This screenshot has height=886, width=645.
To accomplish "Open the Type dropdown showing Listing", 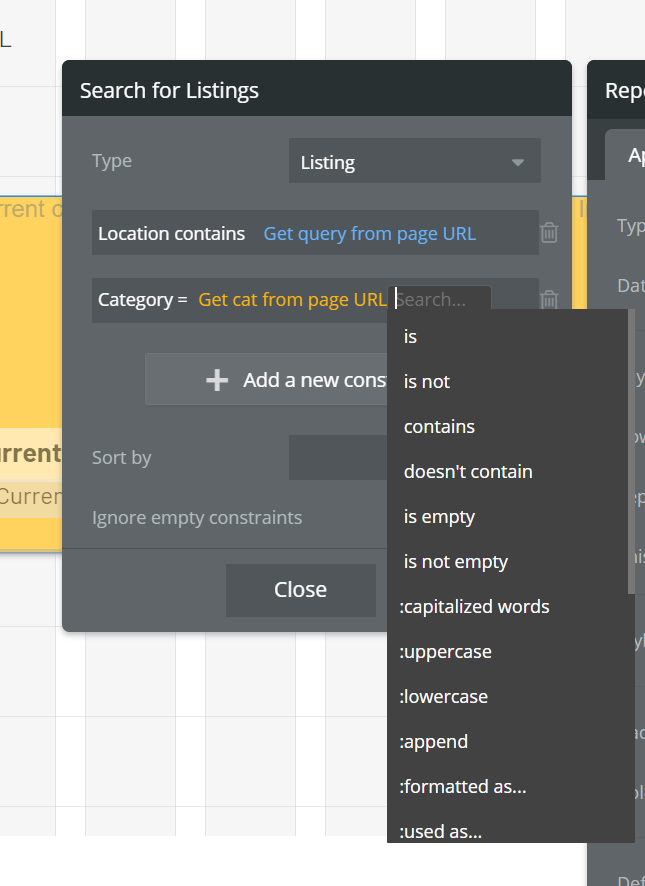I will 414,162.
